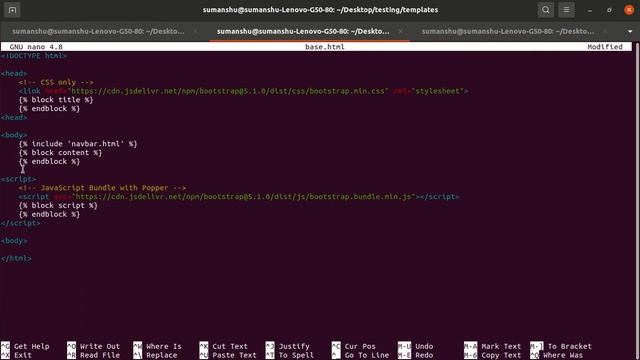
Task: Click the Paste Text shortcut label
Action: 234,356
